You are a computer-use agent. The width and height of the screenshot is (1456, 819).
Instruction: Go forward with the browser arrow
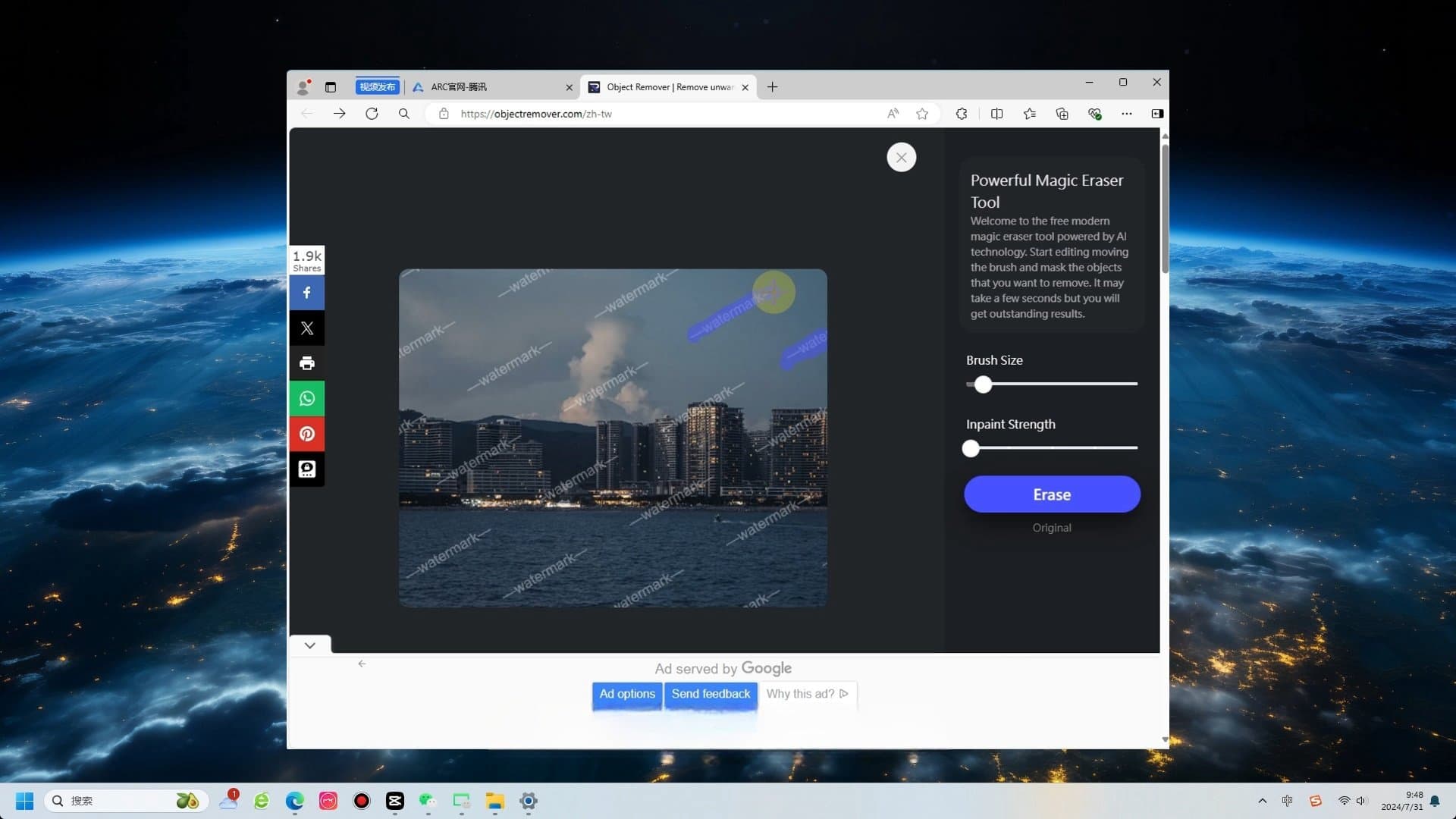pyautogui.click(x=339, y=114)
